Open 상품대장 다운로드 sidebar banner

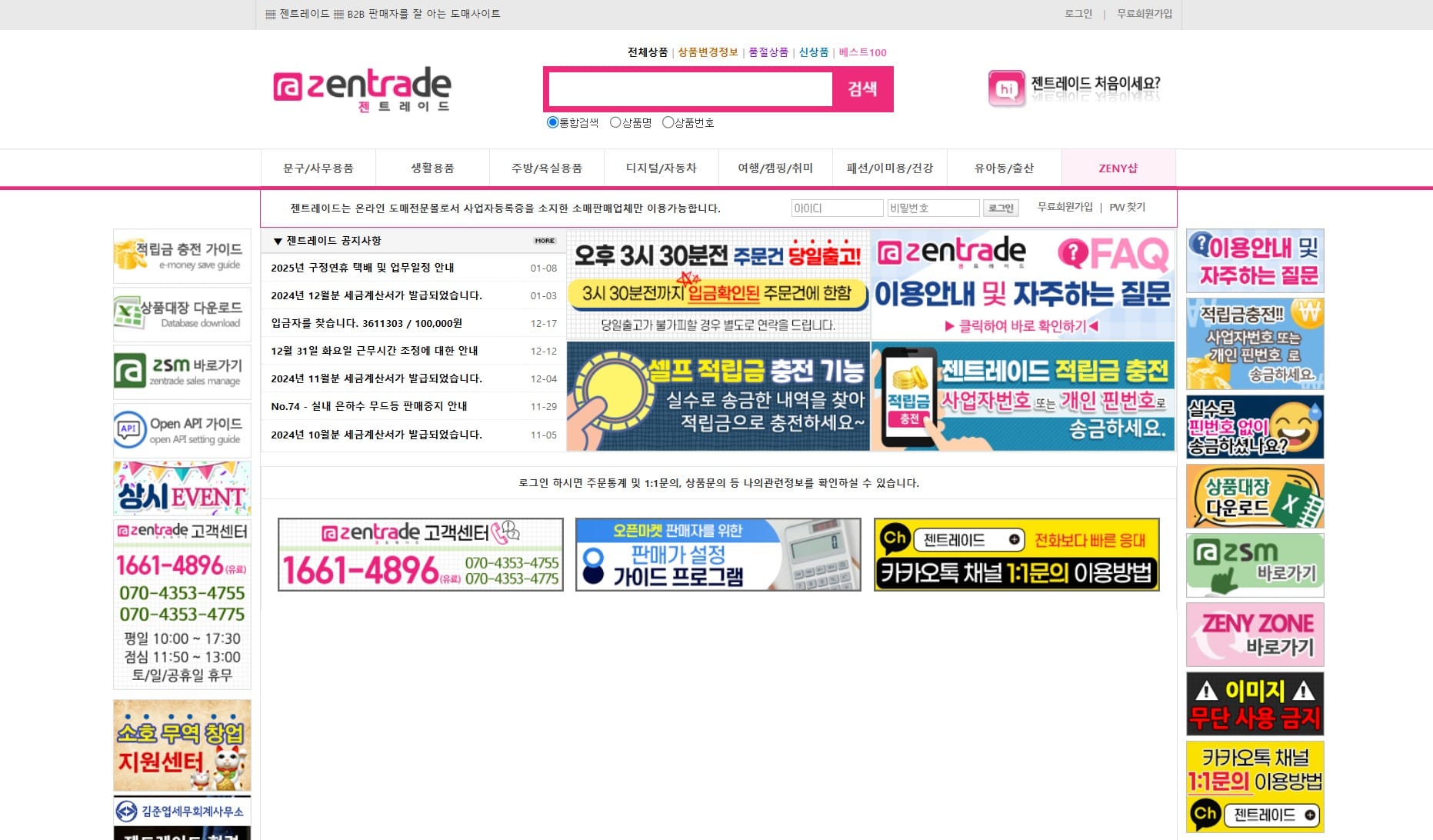pos(182,314)
